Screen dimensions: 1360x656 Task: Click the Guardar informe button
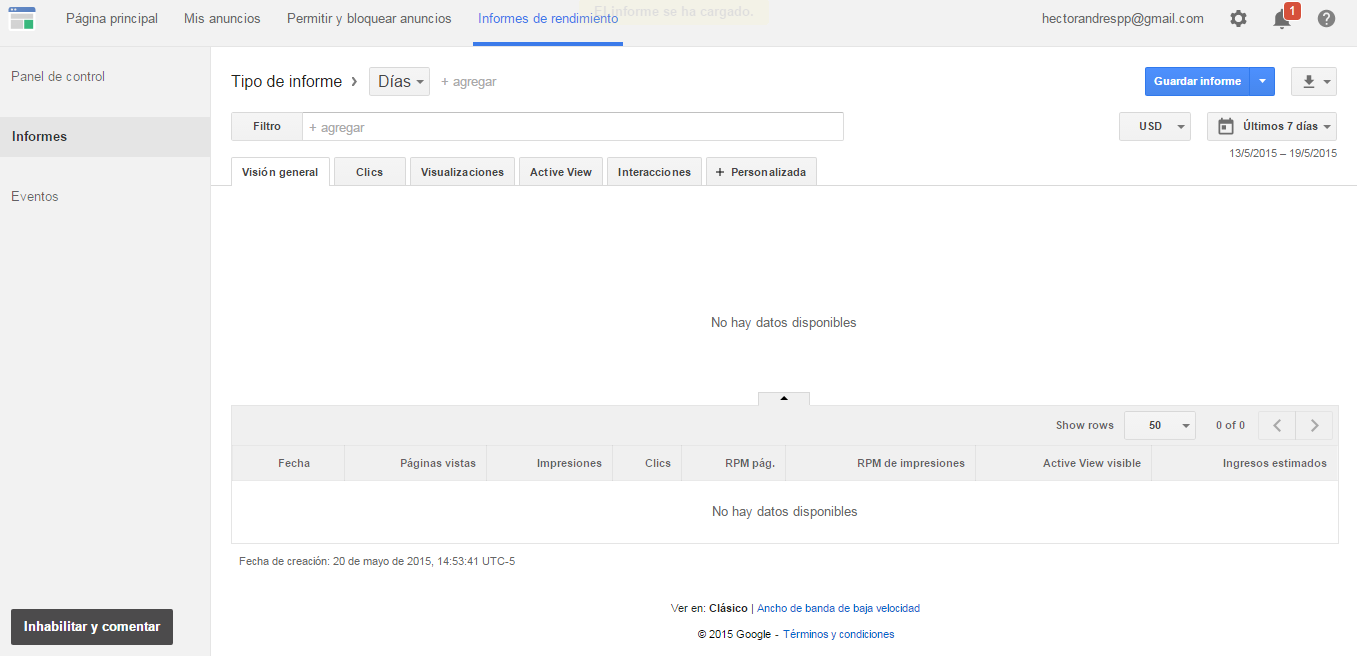coord(1197,82)
